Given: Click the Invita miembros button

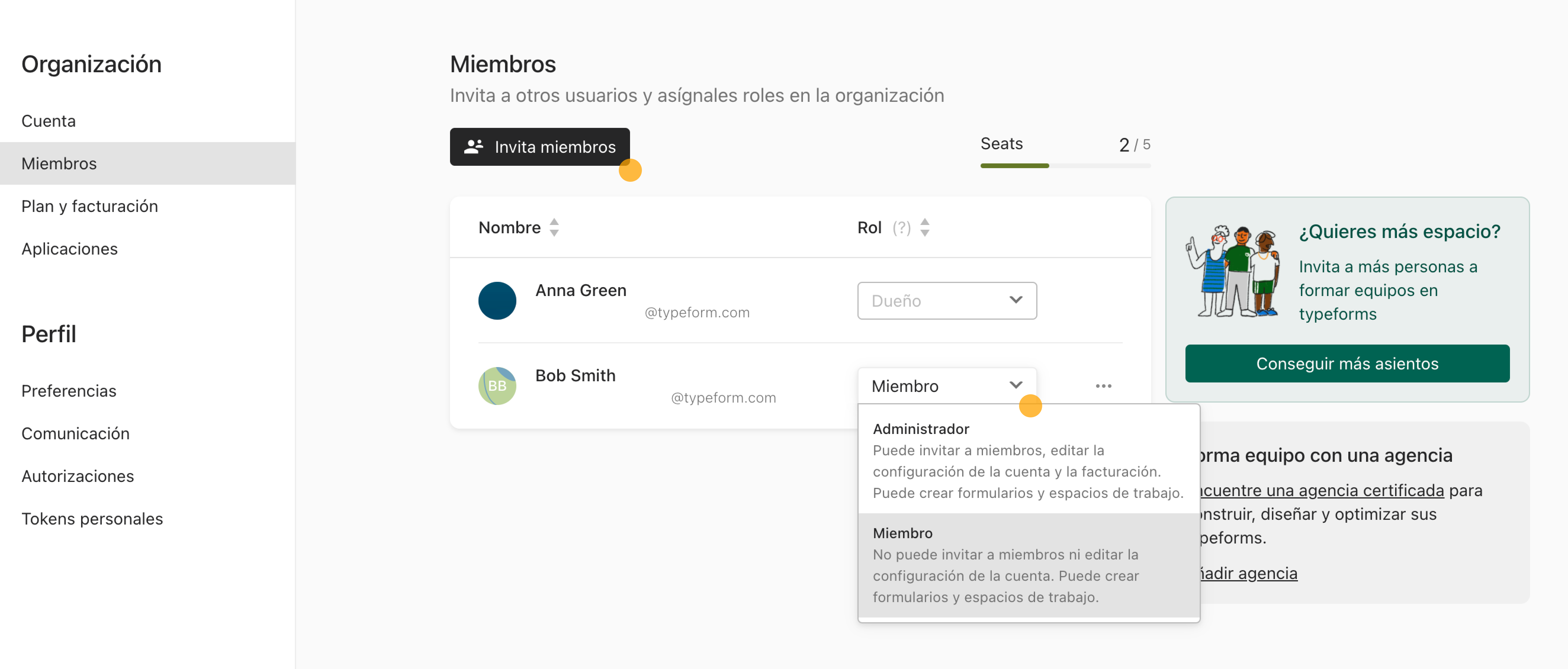Looking at the screenshot, I should click(539, 147).
